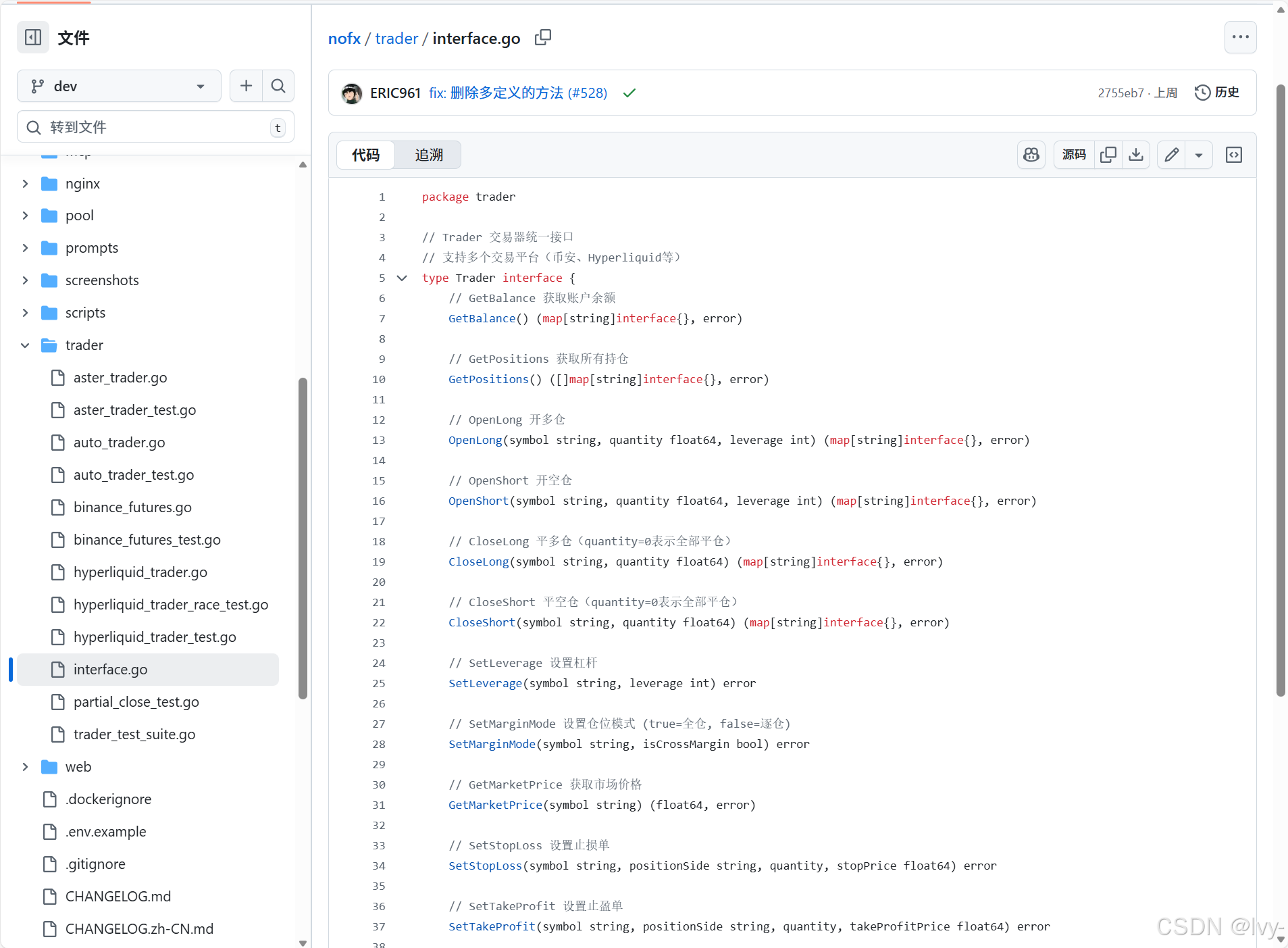
Task: Open partial_close_test.go file
Action: point(136,702)
